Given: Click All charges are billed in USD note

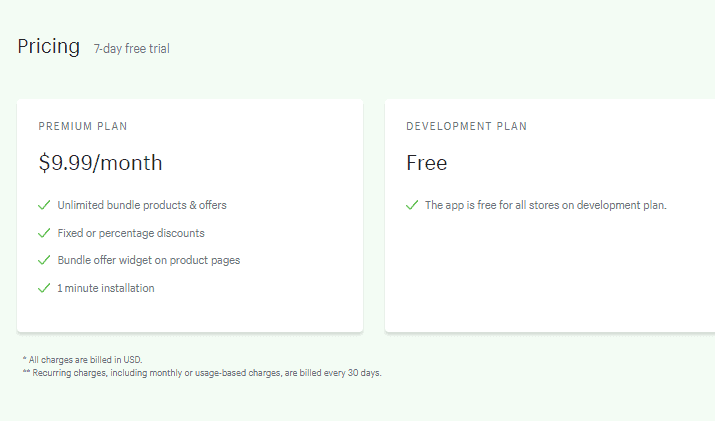Looking at the screenshot, I should click(83, 360).
